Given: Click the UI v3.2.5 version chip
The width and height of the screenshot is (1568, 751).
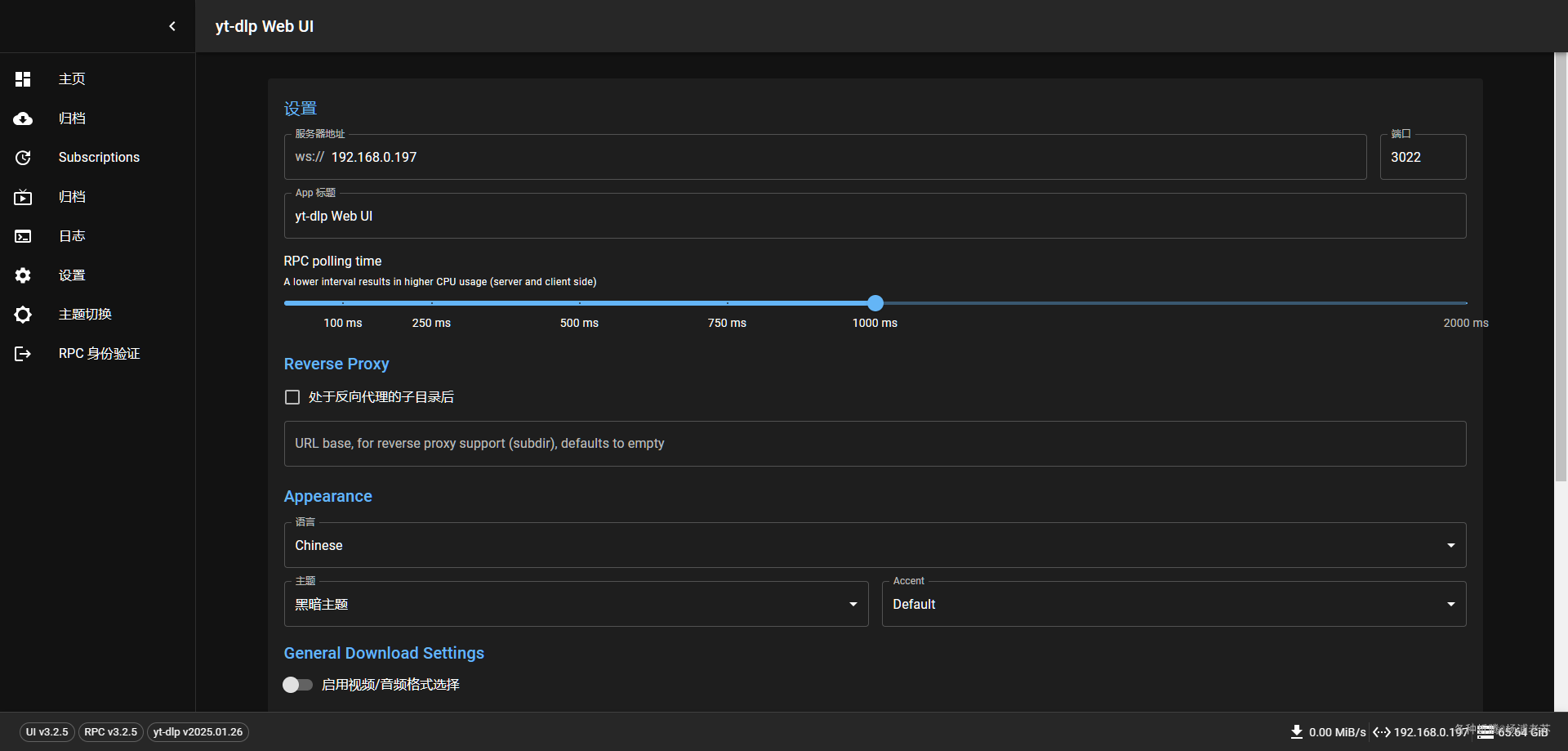Looking at the screenshot, I should (47, 732).
